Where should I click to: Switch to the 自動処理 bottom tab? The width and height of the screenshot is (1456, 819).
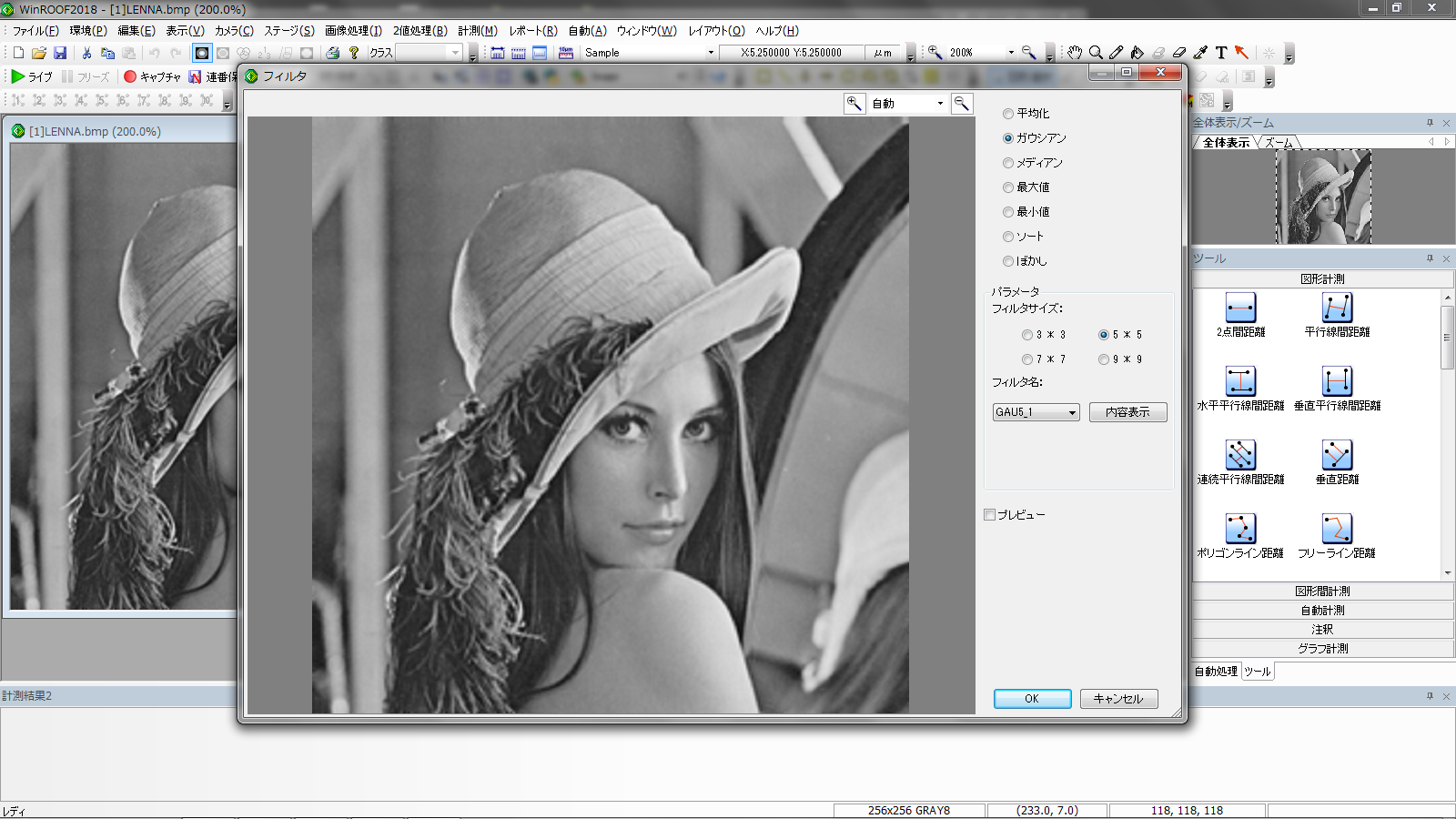[x=1216, y=672]
